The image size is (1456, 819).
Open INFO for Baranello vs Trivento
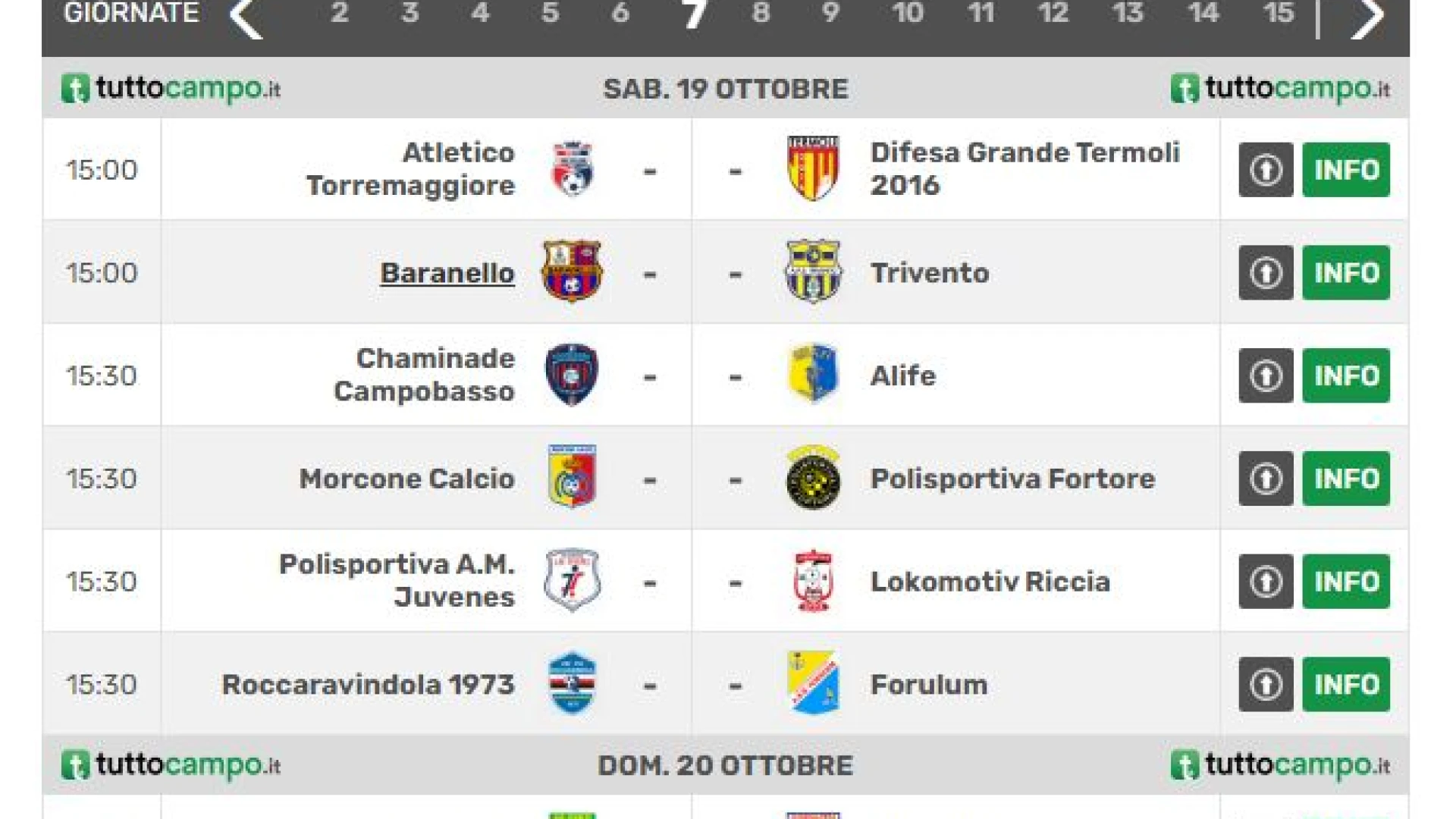point(1346,273)
